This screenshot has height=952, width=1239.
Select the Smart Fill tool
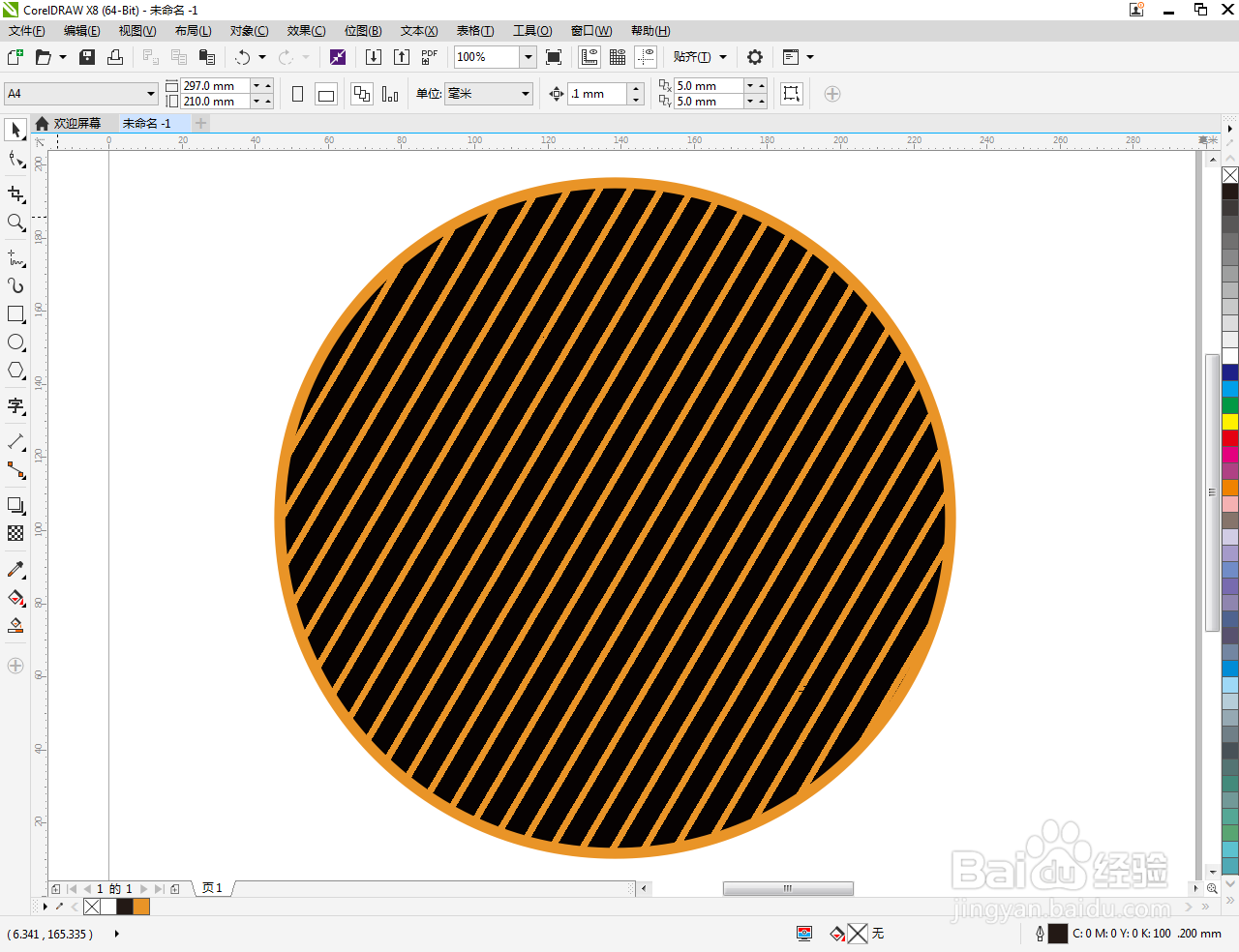pyautogui.click(x=15, y=626)
